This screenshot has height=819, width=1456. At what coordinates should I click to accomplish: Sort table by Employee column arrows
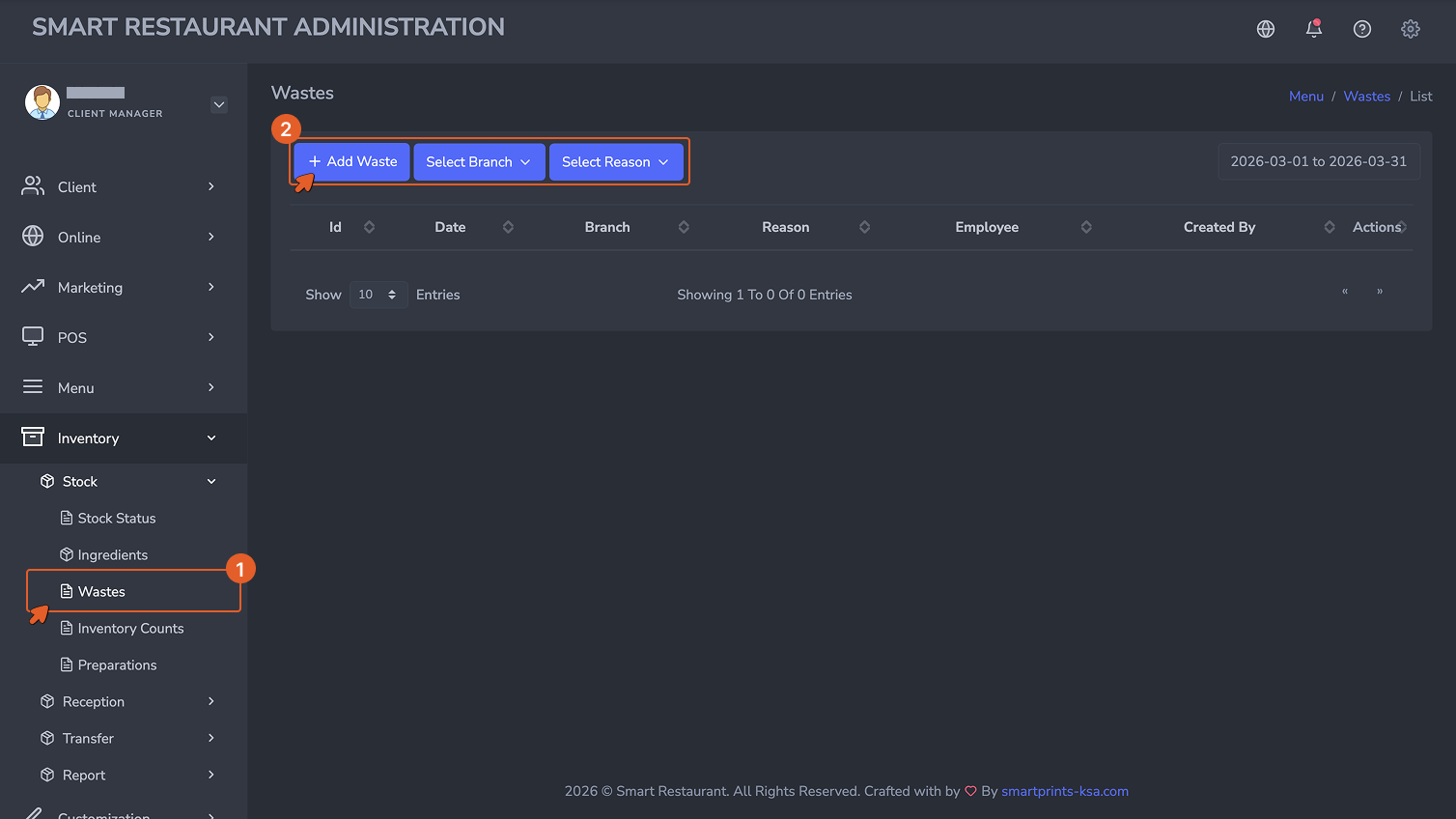coord(1086,227)
